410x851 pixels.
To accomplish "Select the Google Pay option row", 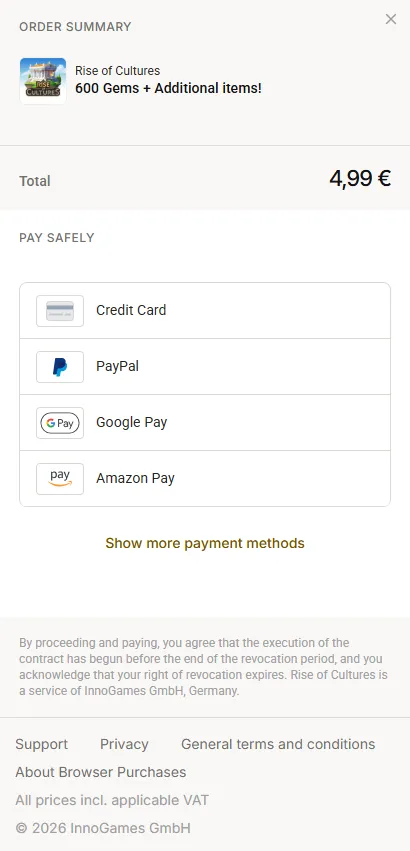I will 205,423.
